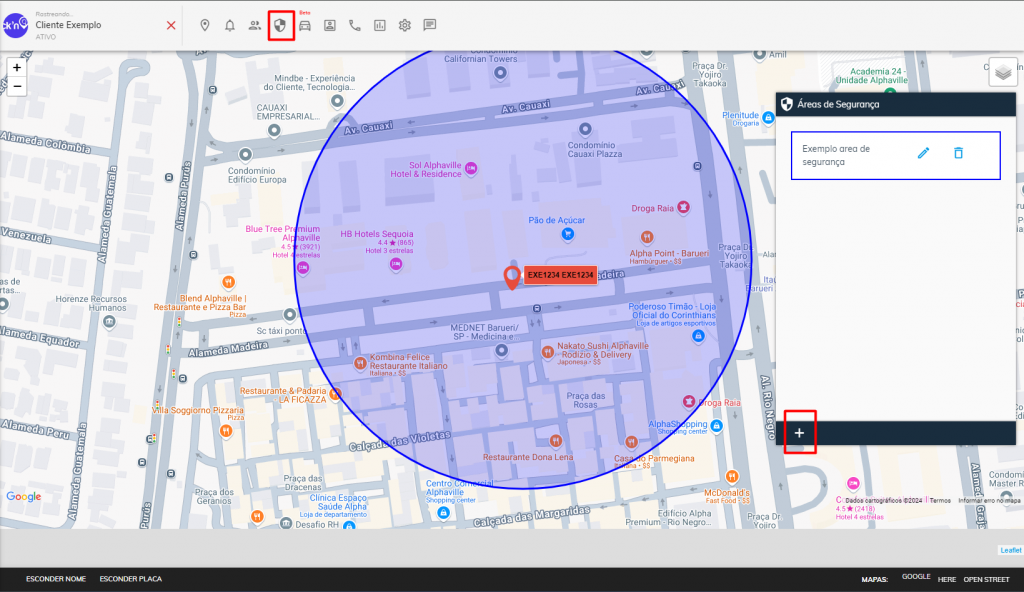The width and height of the screenshot is (1024, 592).
Task: Switch map provider to Open Street
Action: [x=987, y=580]
